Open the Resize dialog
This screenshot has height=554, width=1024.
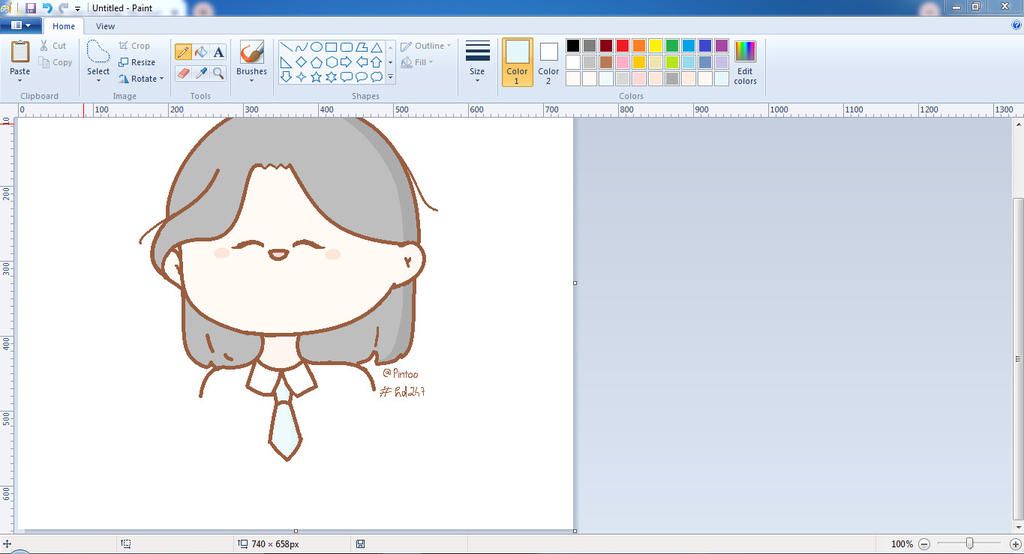click(x=137, y=62)
